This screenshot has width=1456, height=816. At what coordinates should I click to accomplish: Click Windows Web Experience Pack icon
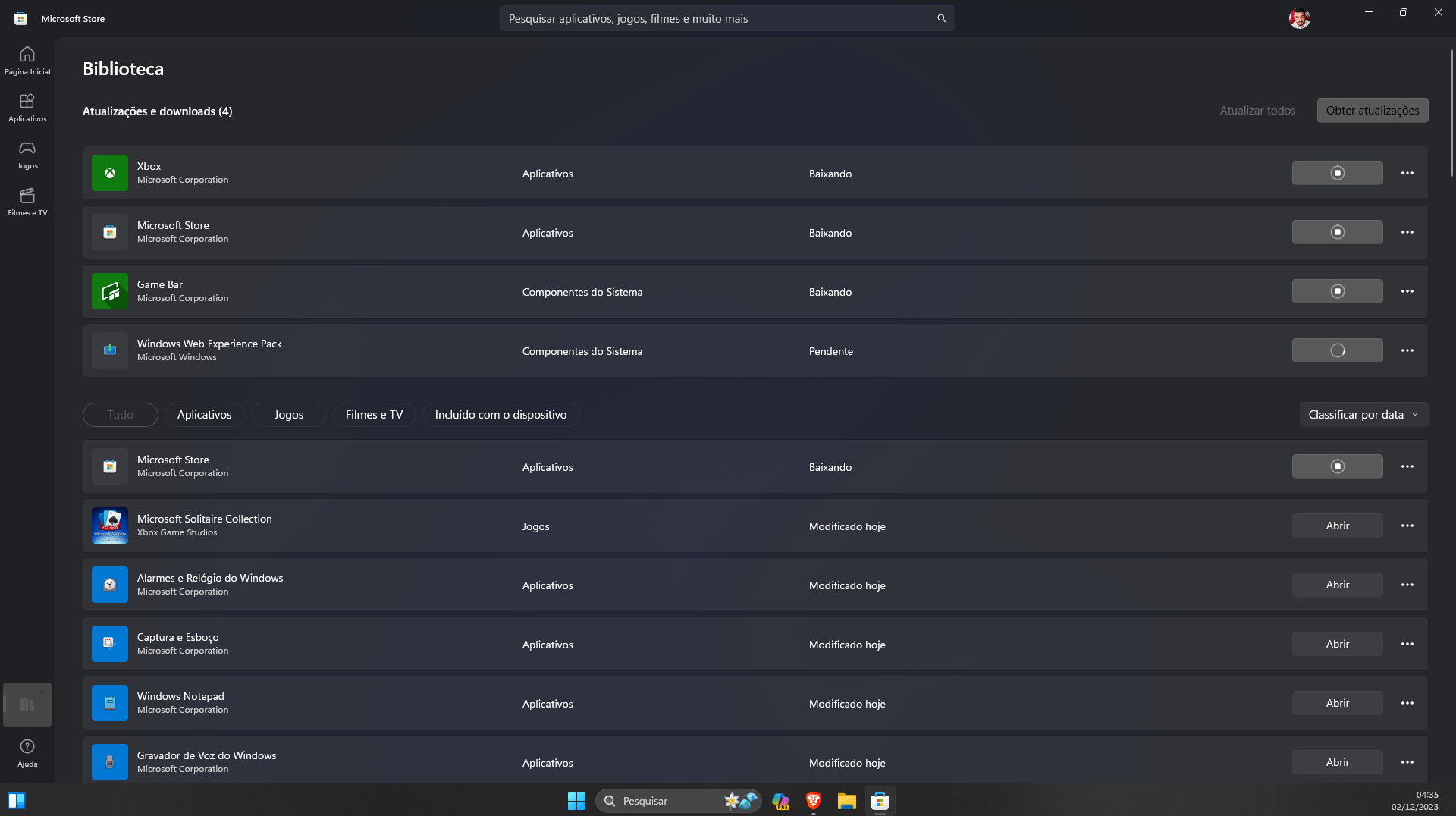pos(110,350)
